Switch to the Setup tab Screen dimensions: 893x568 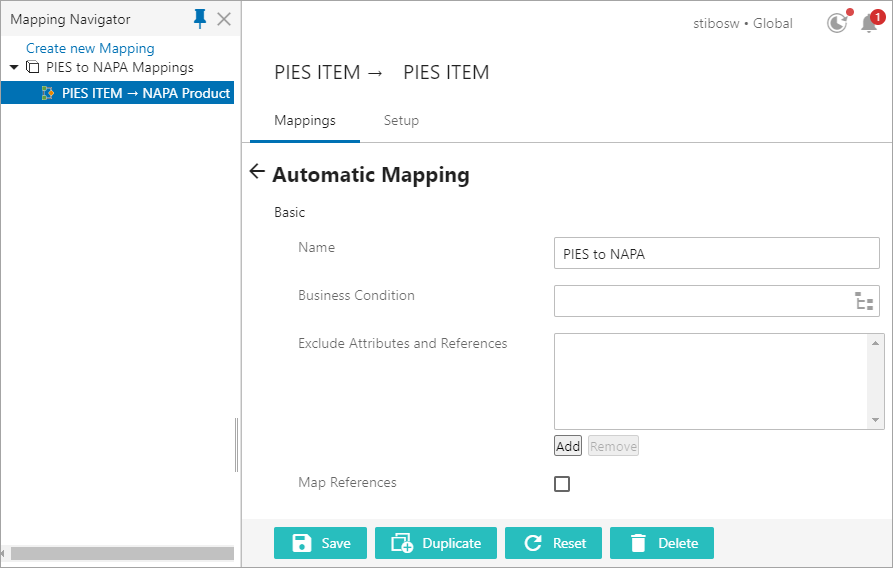[401, 121]
